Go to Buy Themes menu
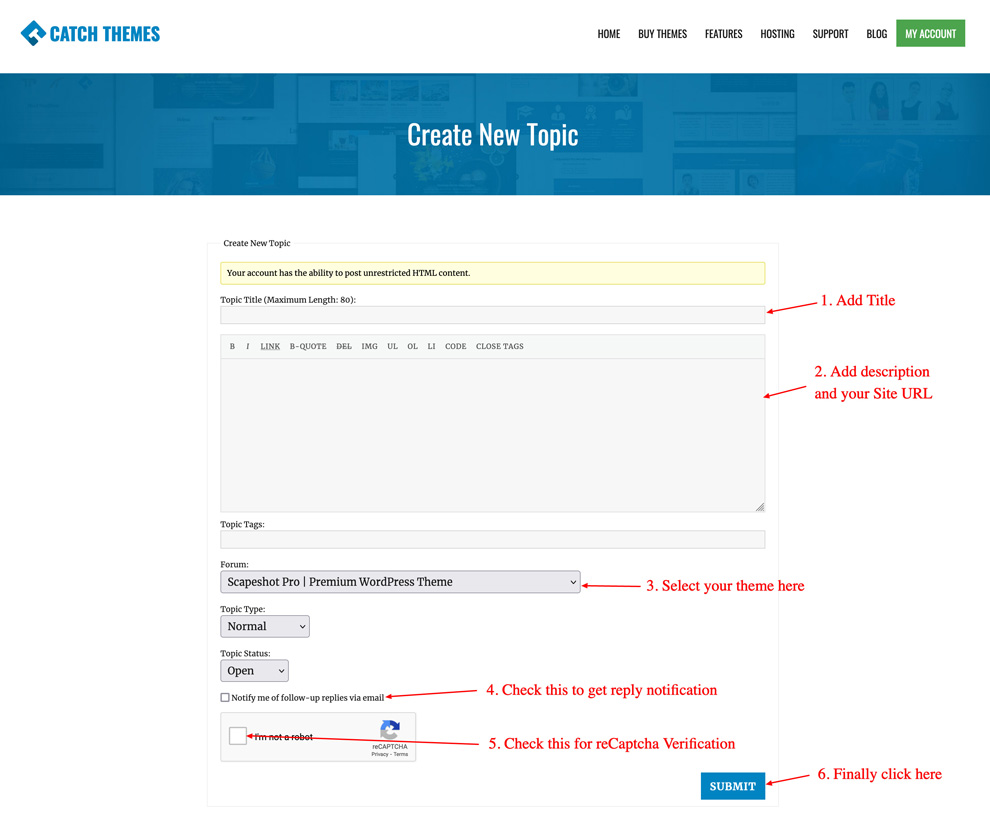Image resolution: width=990 pixels, height=827 pixels. pyautogui.click(x=662, y=34)
